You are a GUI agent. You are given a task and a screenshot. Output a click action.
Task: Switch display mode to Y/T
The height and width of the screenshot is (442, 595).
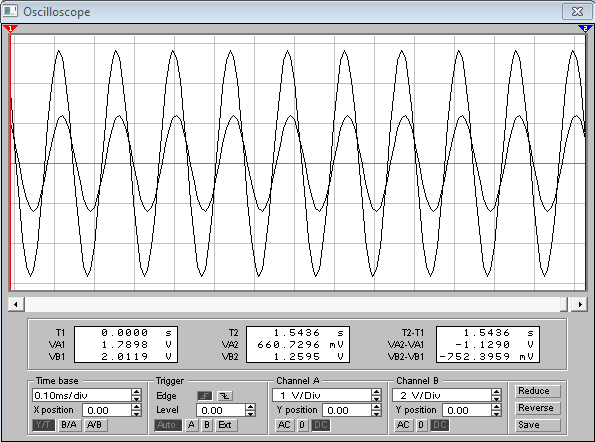[43, 425]
